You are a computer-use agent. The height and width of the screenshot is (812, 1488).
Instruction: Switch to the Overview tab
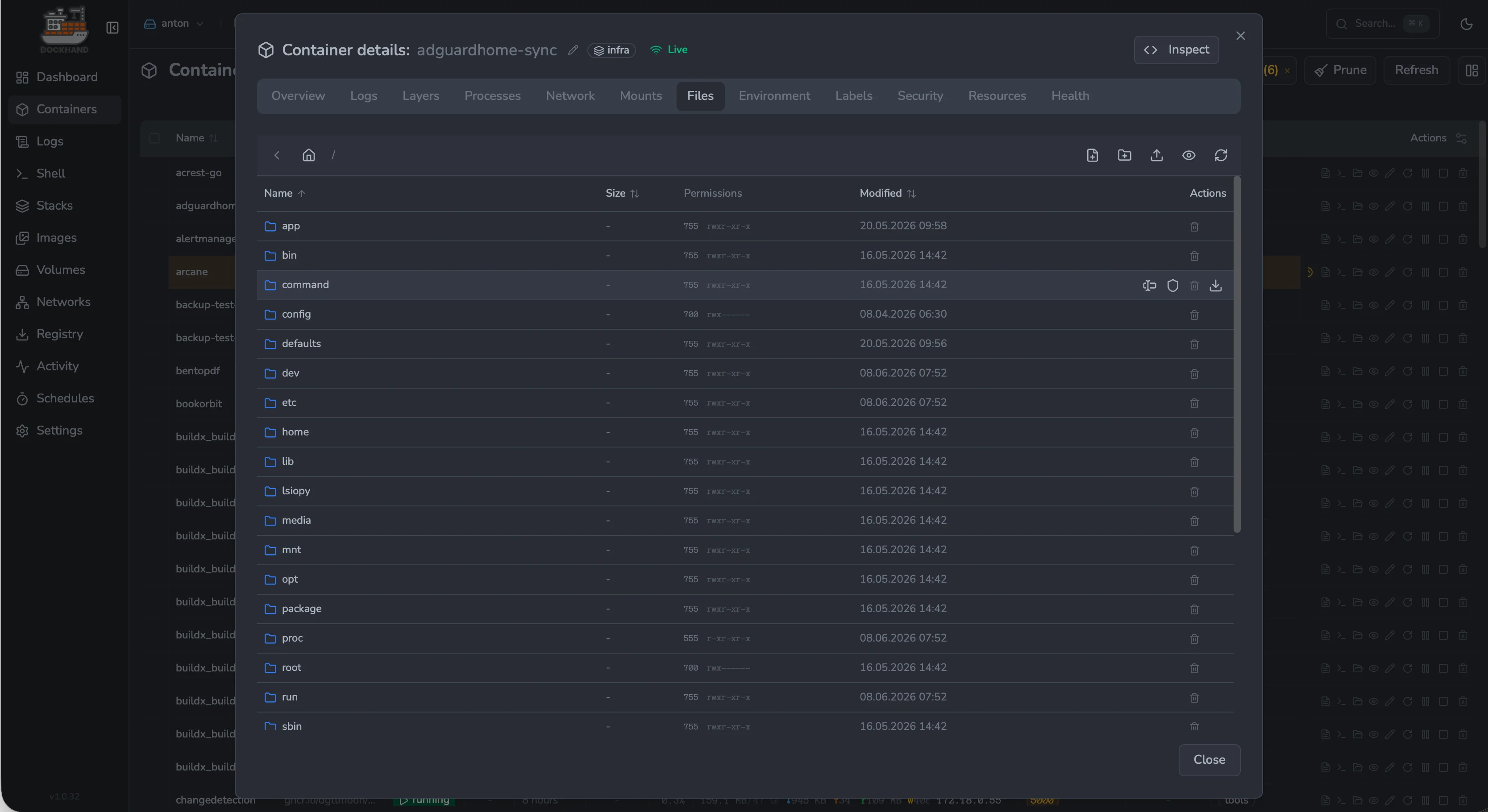[x=298, y=96]
